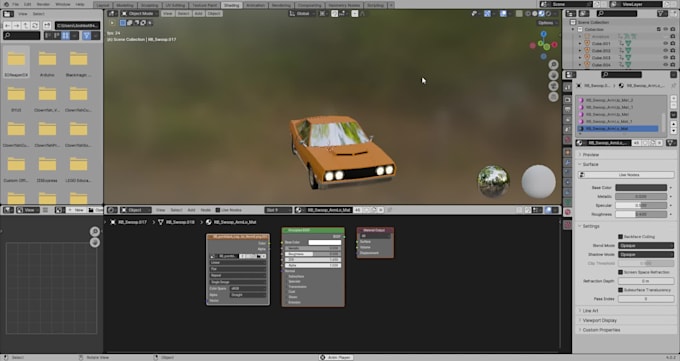Viewport: 680px width, 361px height.
Task: Select Cube.004 in the outliner
Action: 601,65
